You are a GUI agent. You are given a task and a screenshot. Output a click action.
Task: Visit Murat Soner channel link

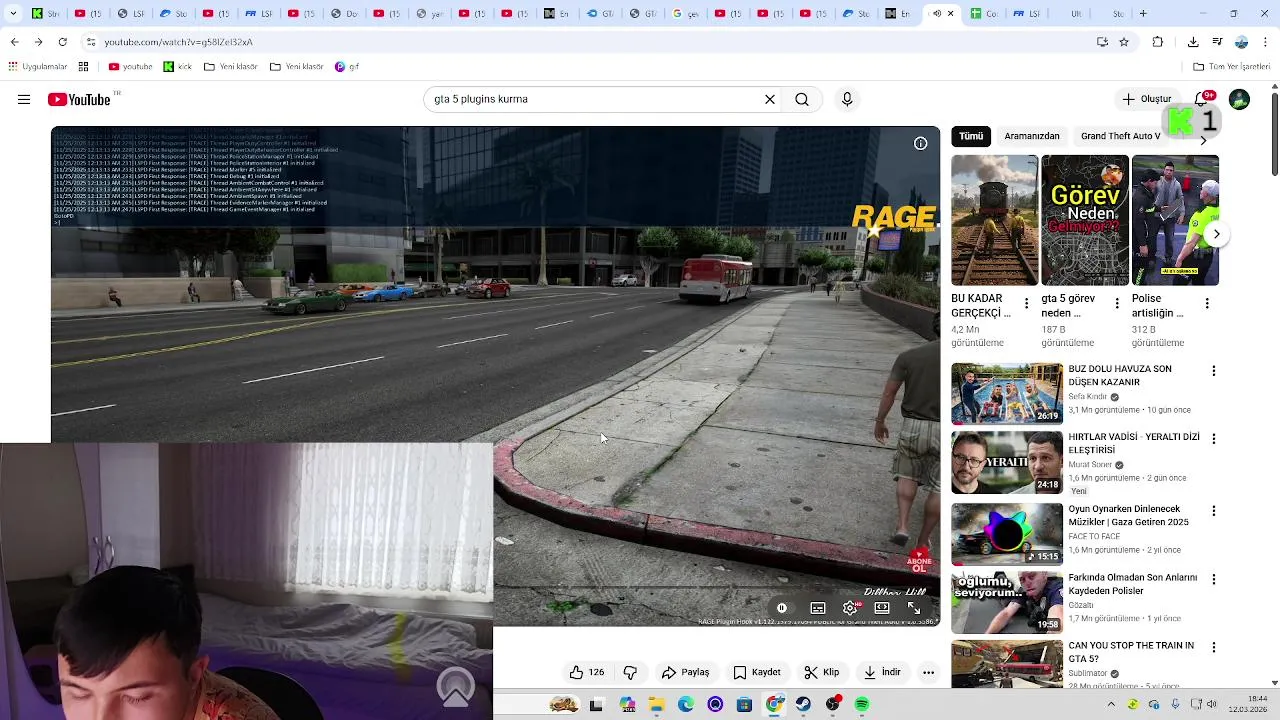(1093, 465)
